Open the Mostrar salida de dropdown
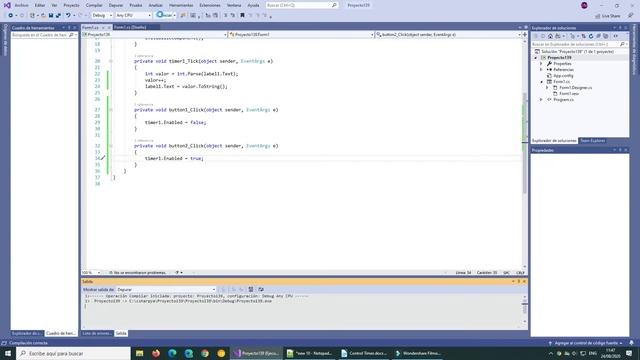Screen dimensions: 640x360 (x=165, y=289)
